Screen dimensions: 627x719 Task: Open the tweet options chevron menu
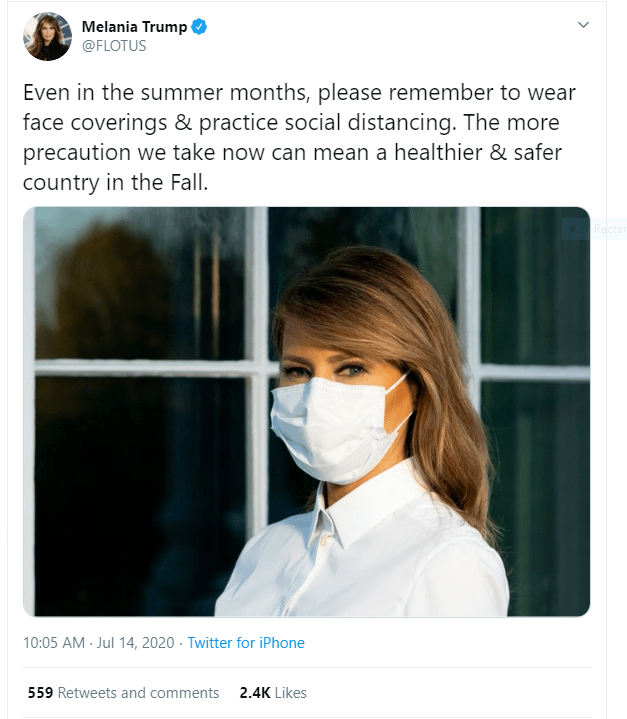[x=583, y=24]
